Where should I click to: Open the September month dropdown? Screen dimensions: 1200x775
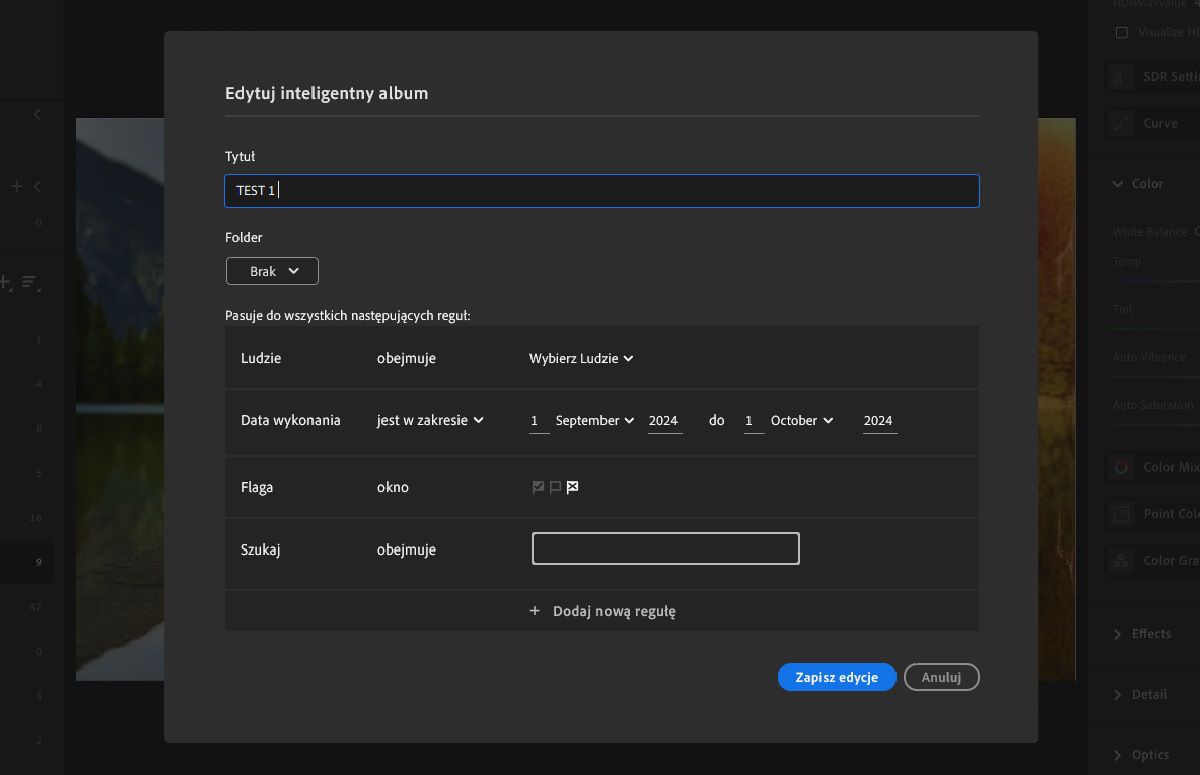tap(594, 420)
